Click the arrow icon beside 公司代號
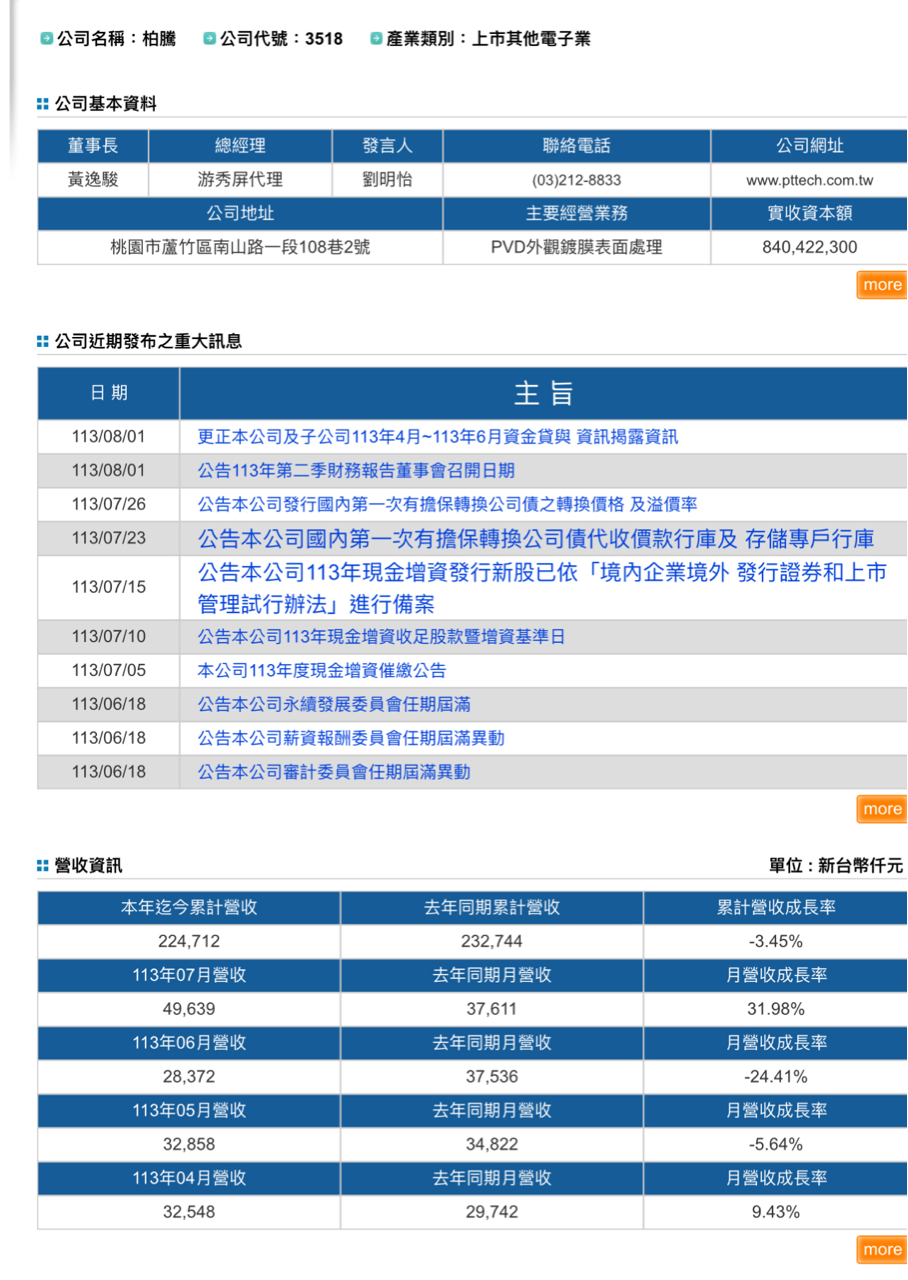Viewport: 908px width, 1280px height. (x=209, y=39)
